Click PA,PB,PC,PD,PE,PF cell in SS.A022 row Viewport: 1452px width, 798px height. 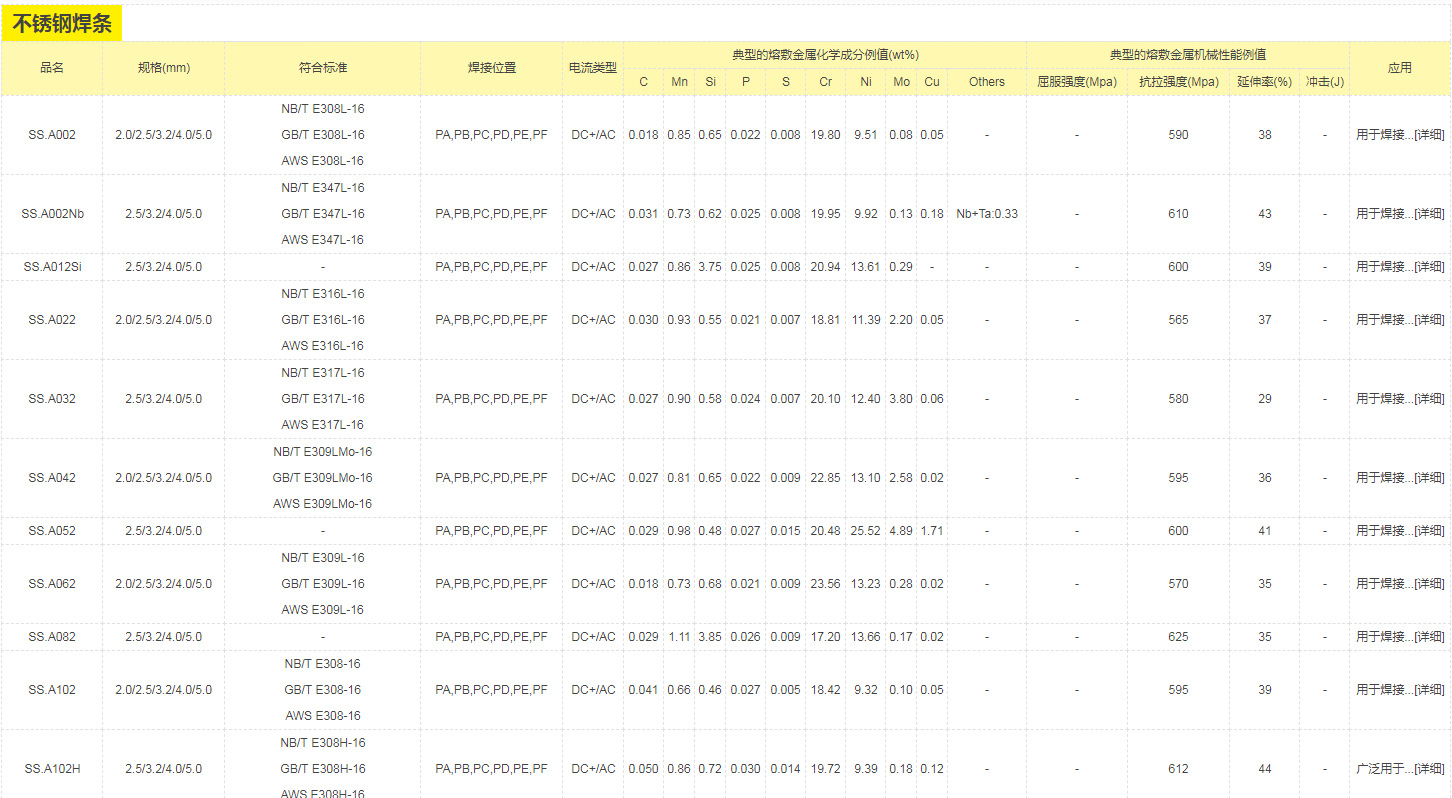point(492,320)
